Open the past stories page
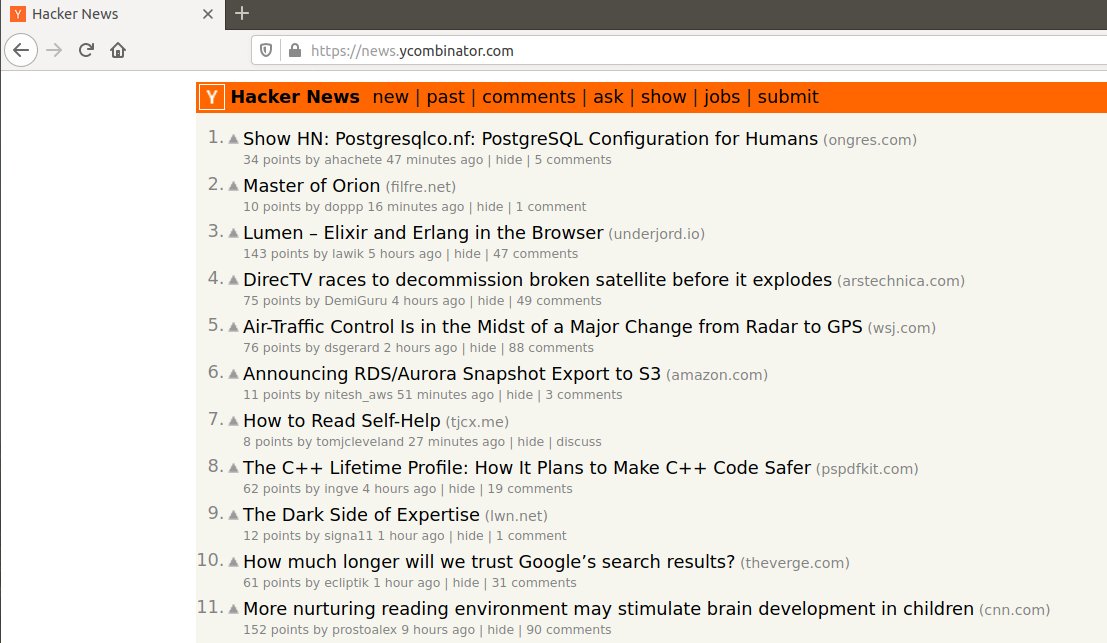 (445, 97)
